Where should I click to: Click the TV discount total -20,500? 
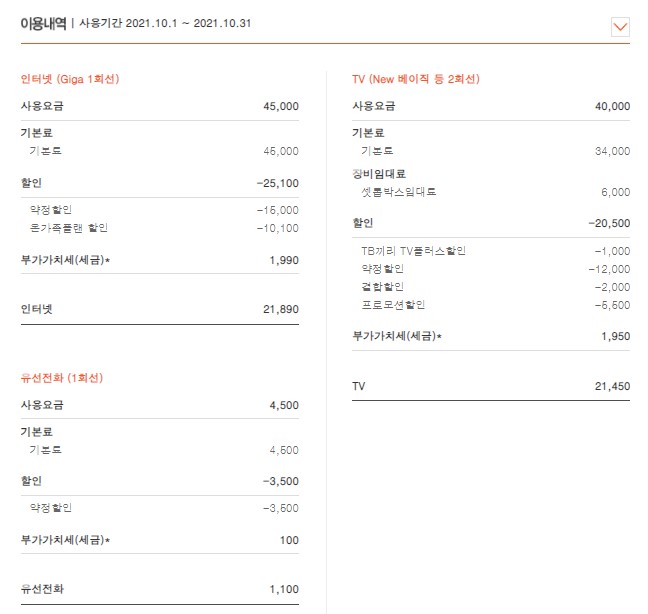click(608, 224)
